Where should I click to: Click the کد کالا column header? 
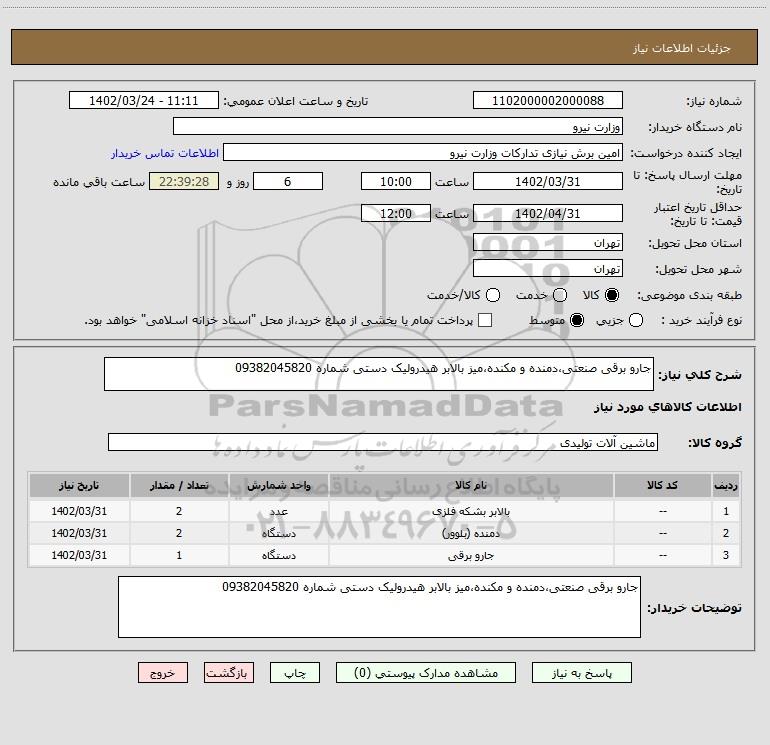[662, 485]
